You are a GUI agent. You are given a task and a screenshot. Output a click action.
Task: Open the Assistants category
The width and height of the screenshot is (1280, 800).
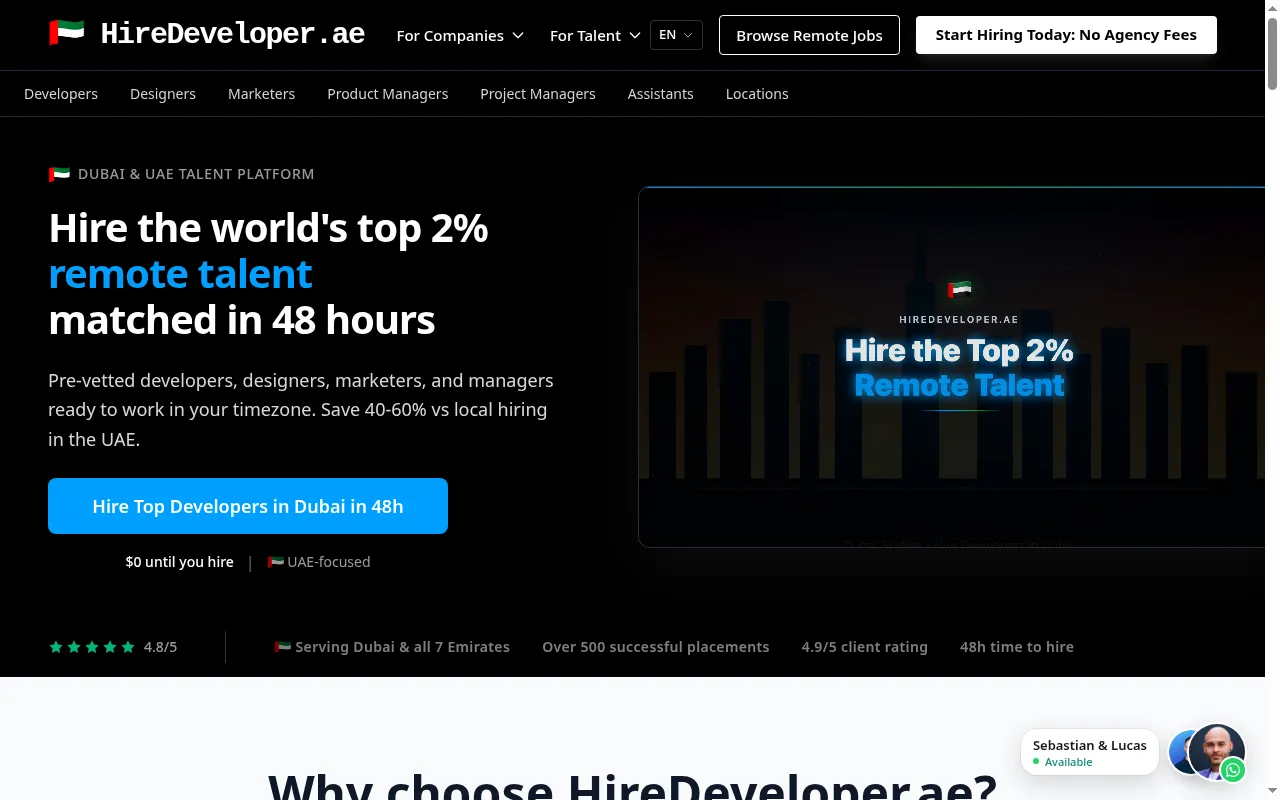(x=660, y=94)
